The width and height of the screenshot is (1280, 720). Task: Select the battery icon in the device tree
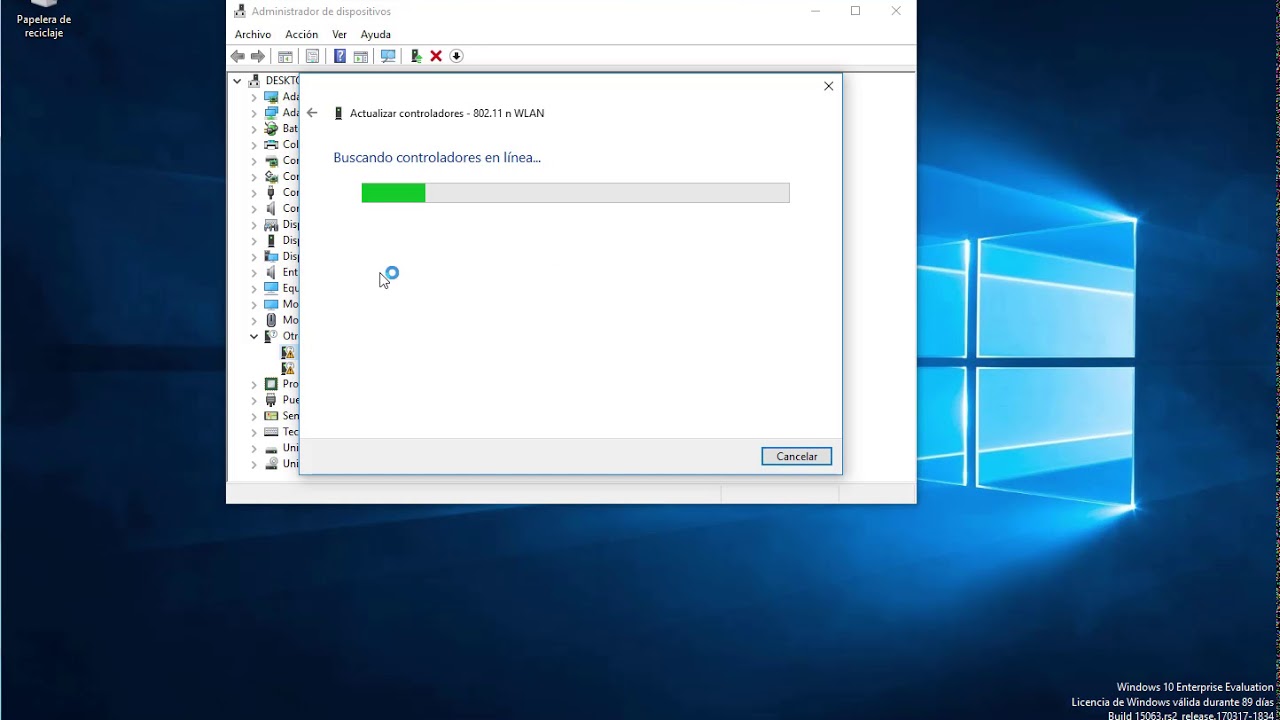pyautogui.click(x=271, y=128)
